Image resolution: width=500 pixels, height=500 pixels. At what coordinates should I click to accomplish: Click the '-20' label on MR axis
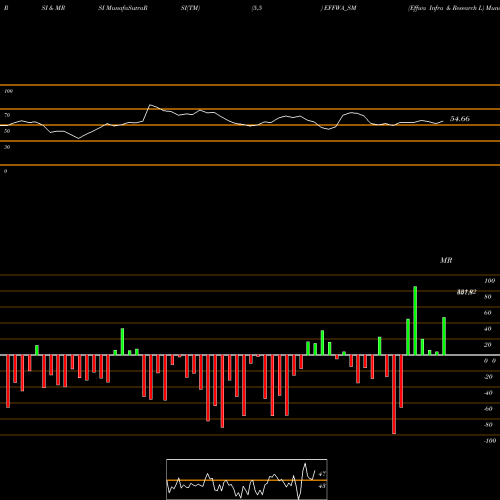tap(488, 377)
